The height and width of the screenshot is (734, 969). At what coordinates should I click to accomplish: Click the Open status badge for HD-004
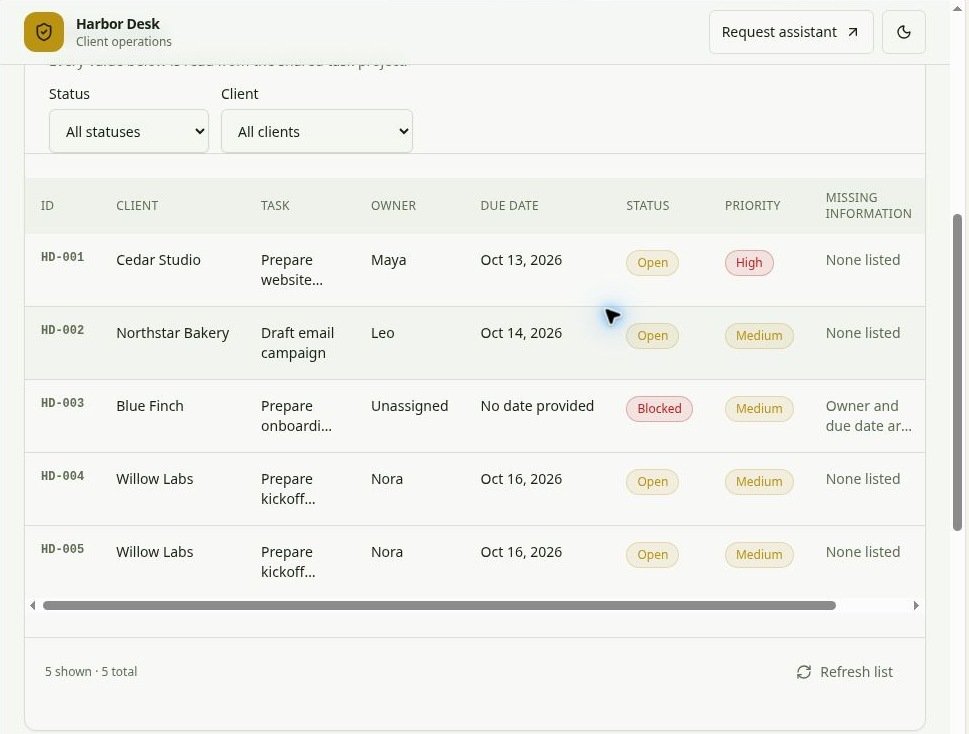[652, 481]
